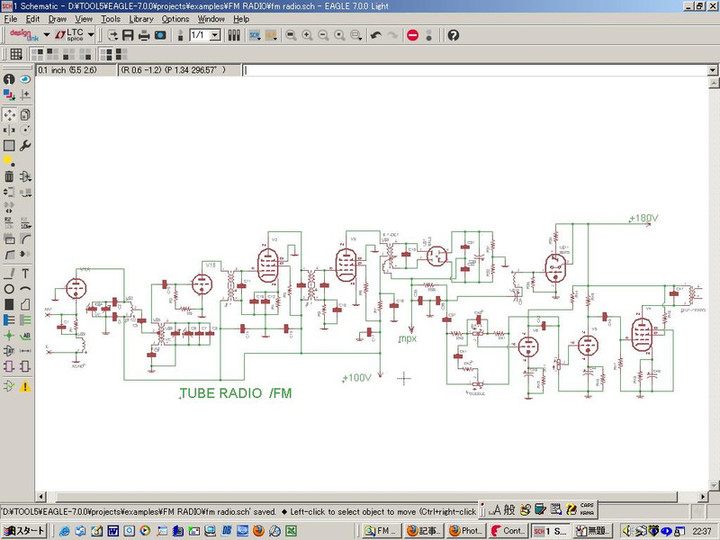Click the Undo arrow icon
Screen dimensions: 720x540
tap(375, 35)
